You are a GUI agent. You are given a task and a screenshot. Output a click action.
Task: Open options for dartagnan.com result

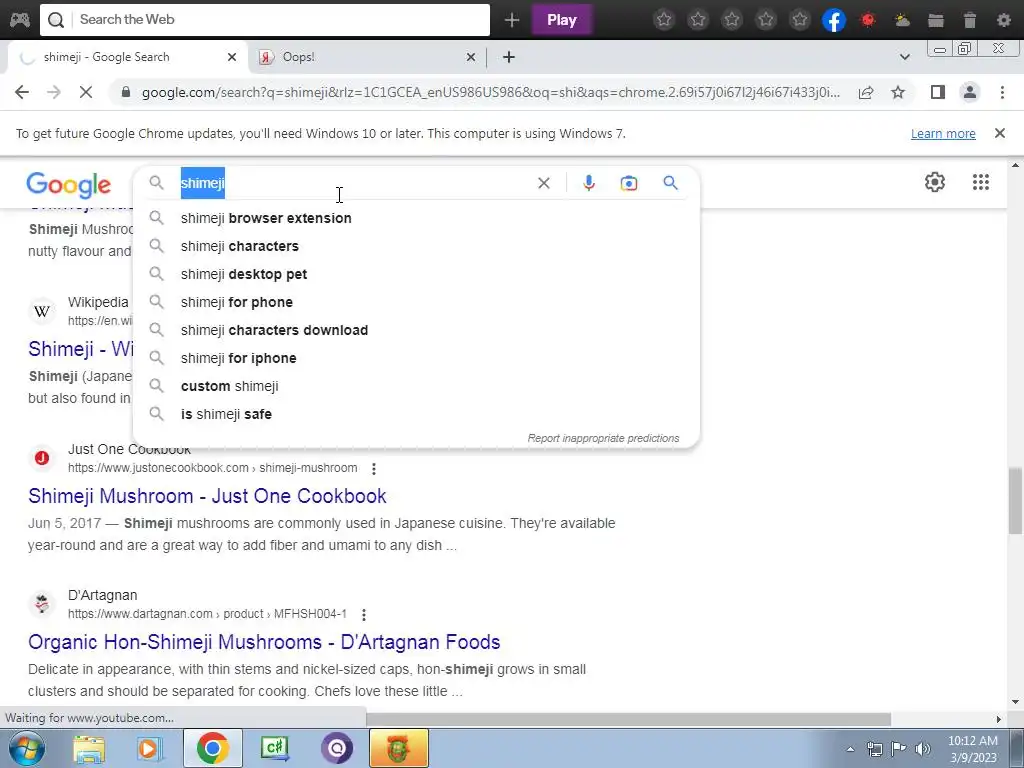[364, 615]
